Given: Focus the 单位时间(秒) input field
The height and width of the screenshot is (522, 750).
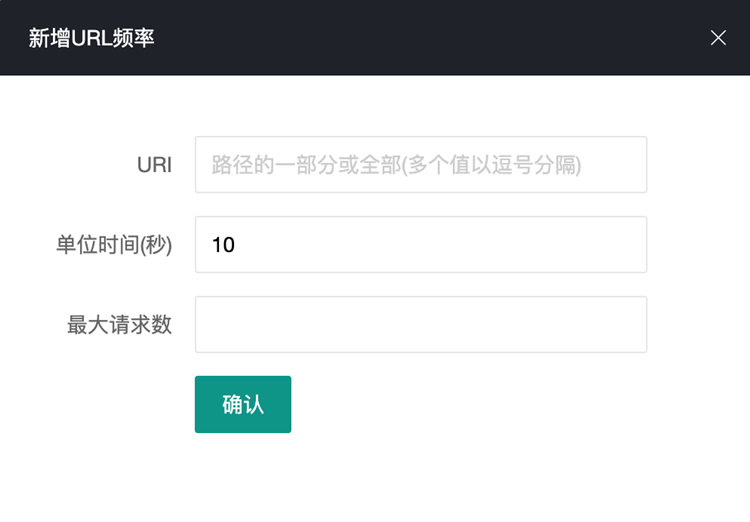Looking at the screenshot, I should [421, 245].
